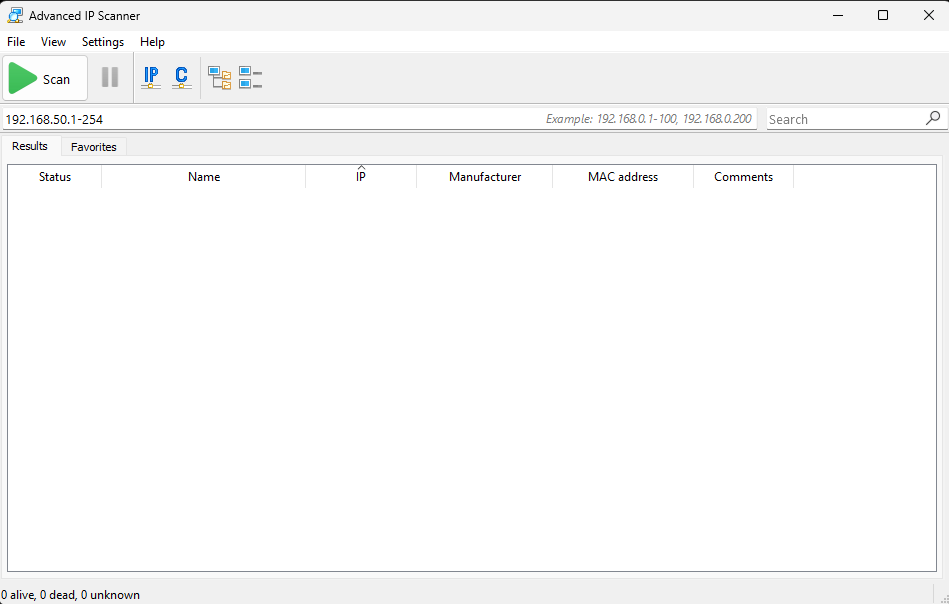Click the Advanced IP Scanner title icon

(15, 15)
